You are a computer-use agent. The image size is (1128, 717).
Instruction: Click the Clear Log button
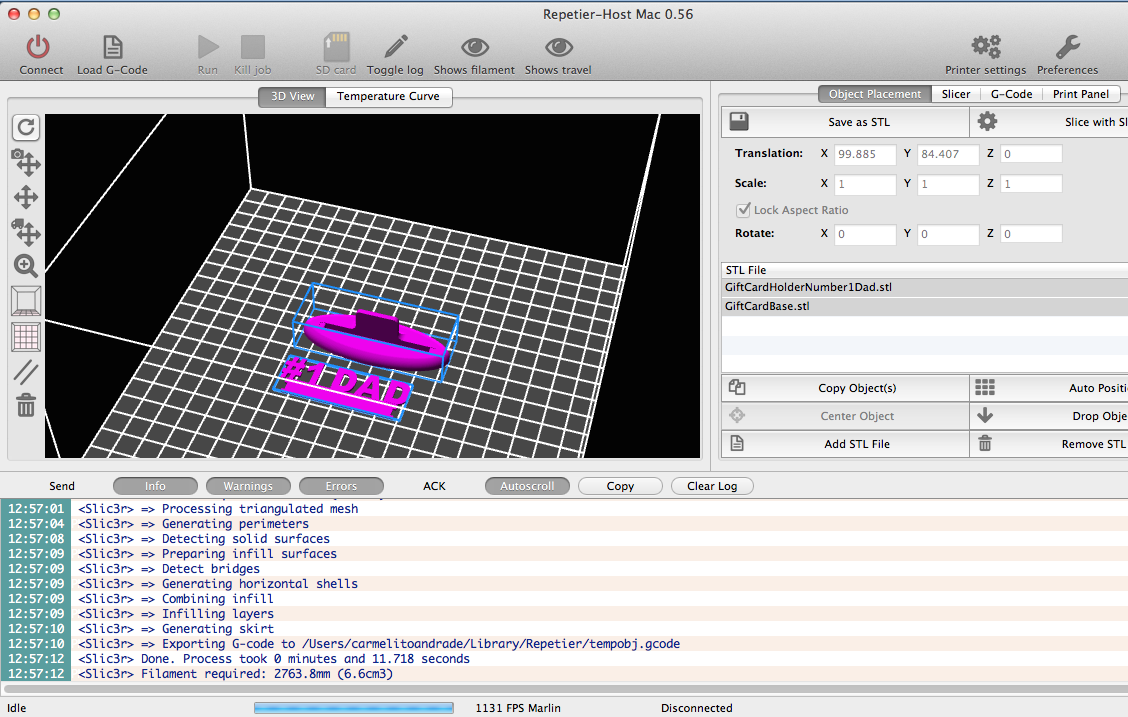pyautogui.click(x=712, y=486)
